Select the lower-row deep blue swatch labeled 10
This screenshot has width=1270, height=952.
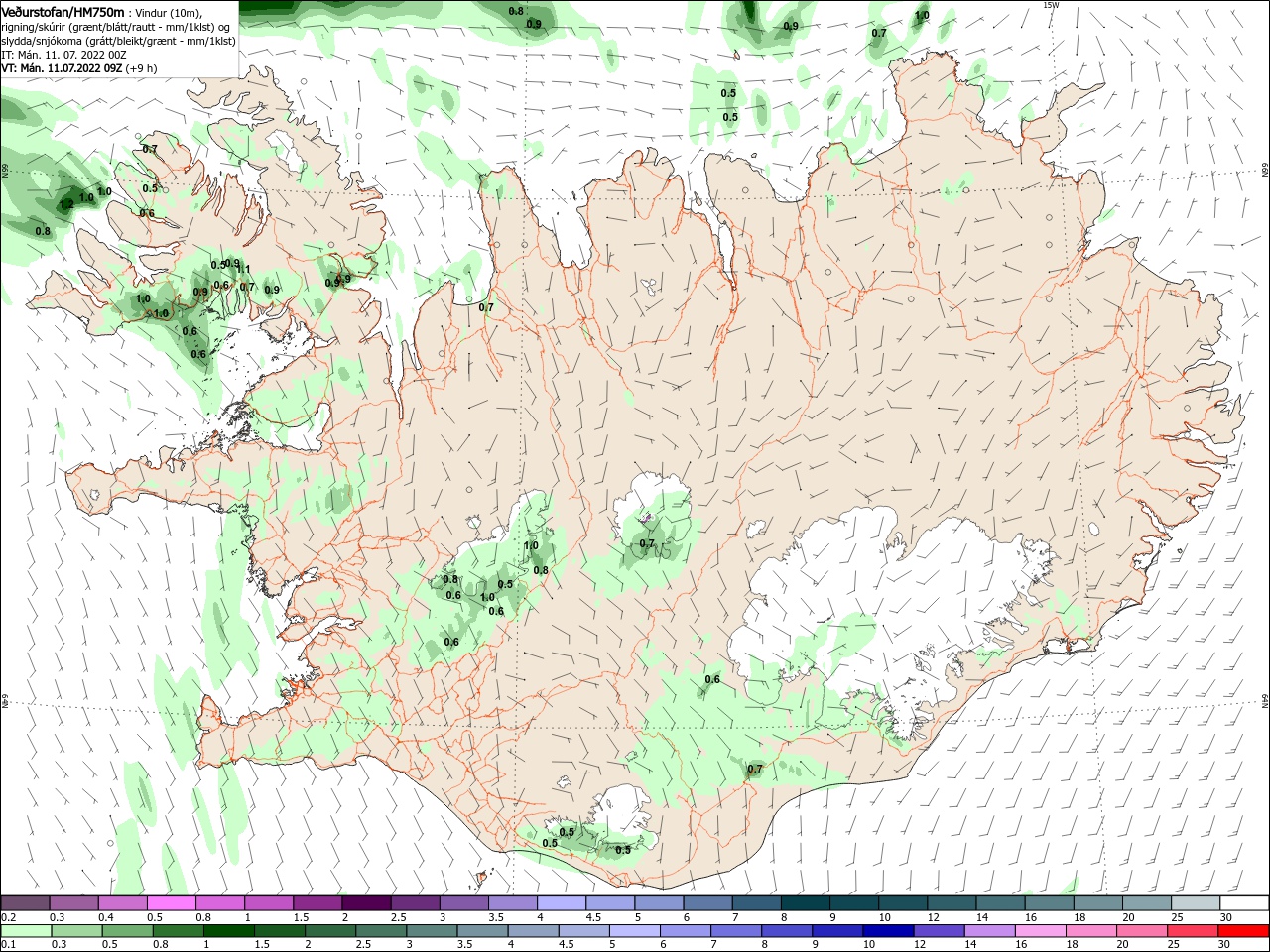[x=888, y=931]
